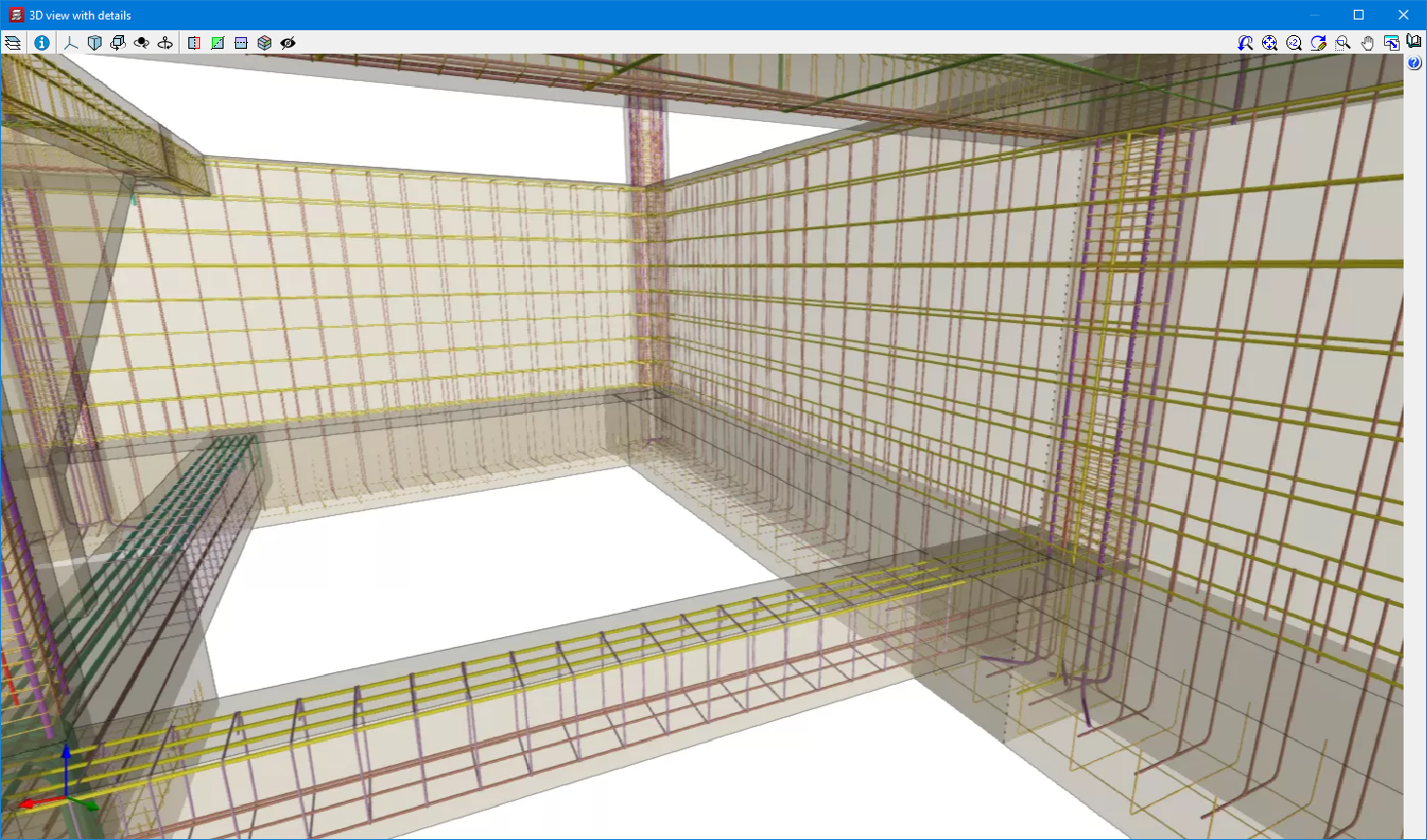Click the blue question mark help button
Image resolution: width=1427 pixels, height=840 pixels.
click(x=1414, y=63)
